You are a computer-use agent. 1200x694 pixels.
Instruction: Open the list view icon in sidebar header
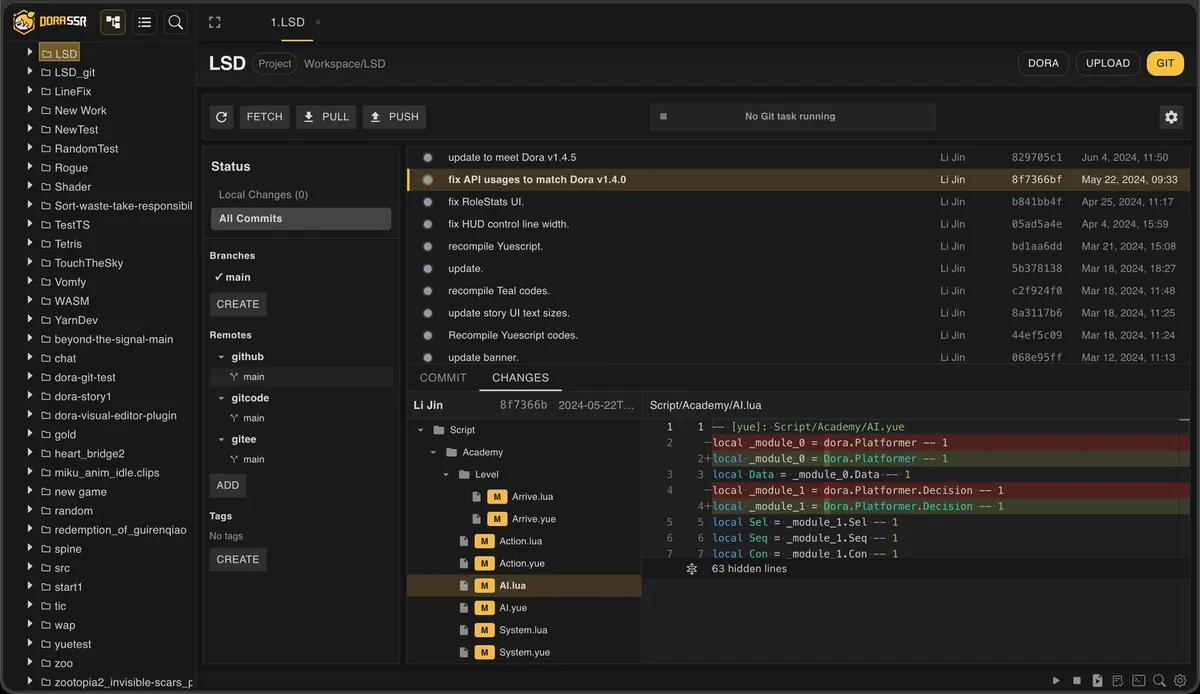point(145,22)
